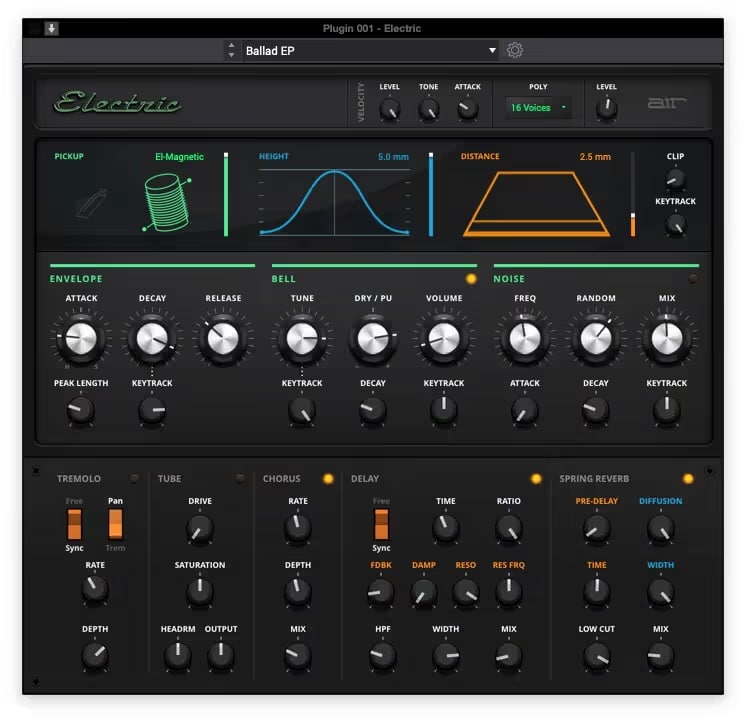Image resolution: width=746 pixels, height=721 pixels.
Task: Click the Chorus Mix knob
Action: click(298, 655)
